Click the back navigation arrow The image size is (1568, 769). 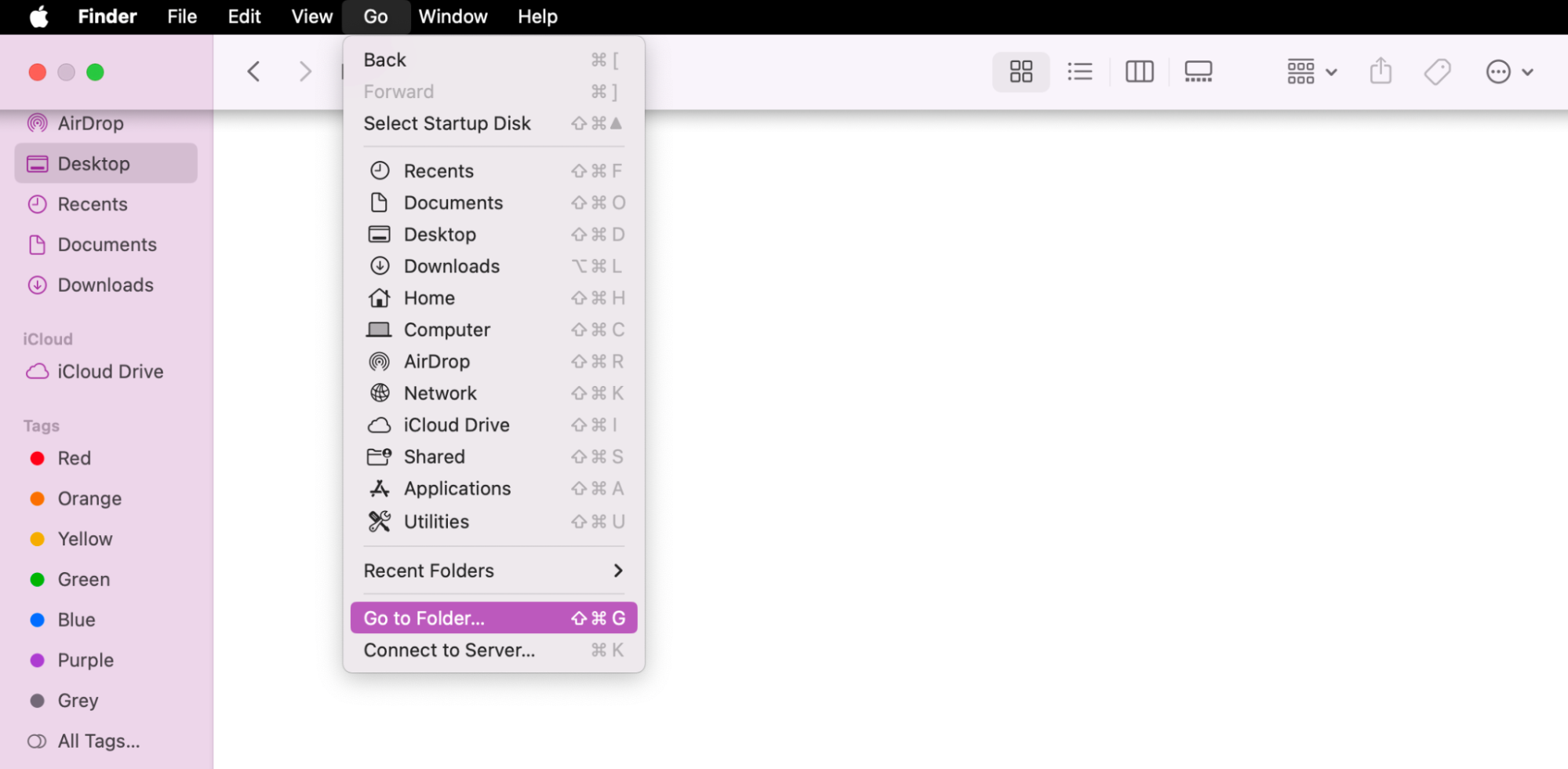[253, 71]
